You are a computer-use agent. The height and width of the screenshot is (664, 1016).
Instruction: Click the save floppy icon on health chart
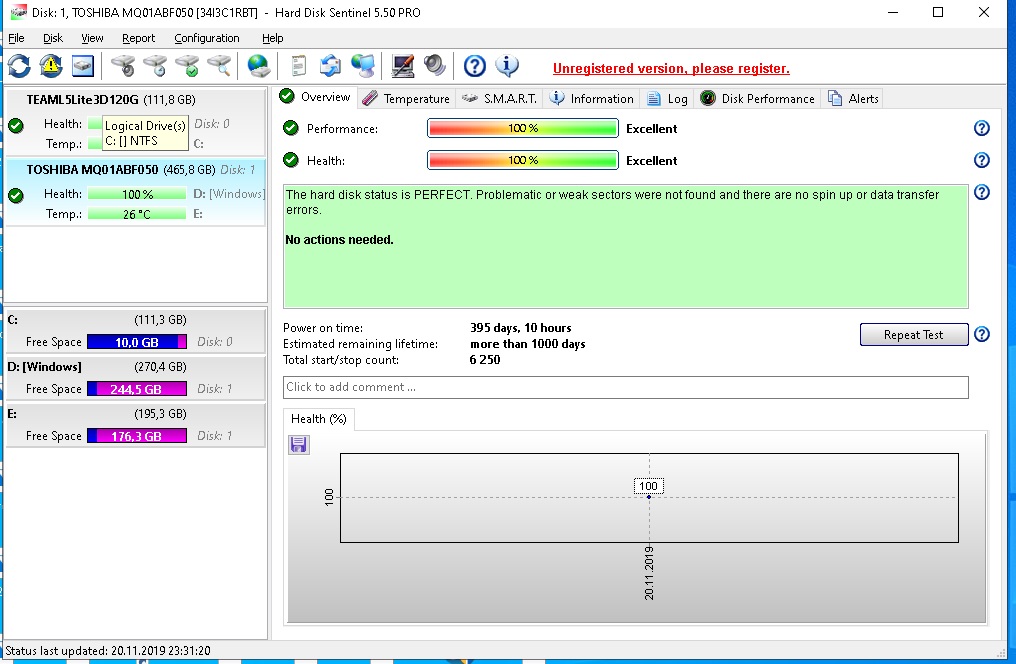299,444
